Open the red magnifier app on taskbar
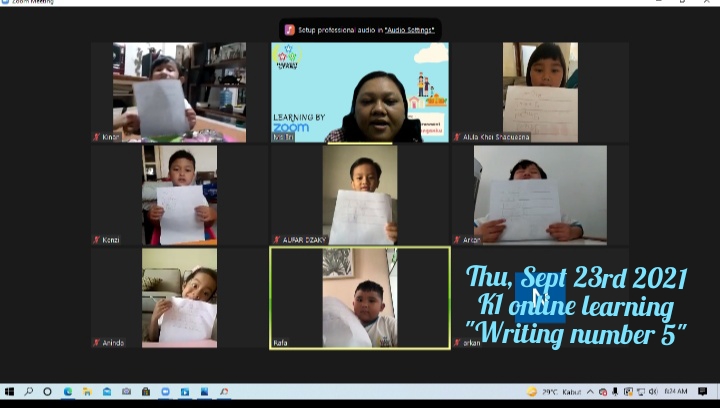 224,391
